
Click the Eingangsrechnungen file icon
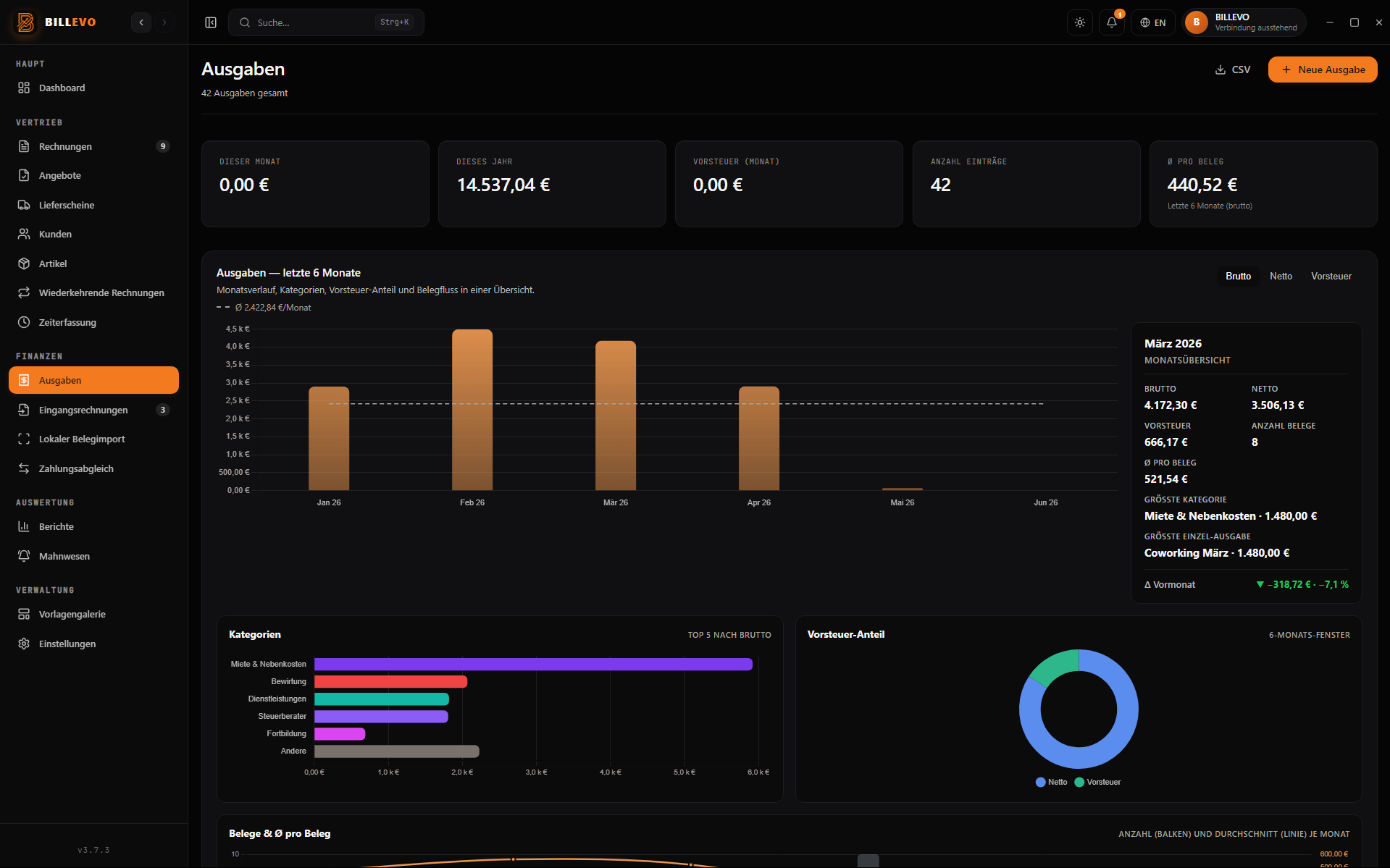24,410
